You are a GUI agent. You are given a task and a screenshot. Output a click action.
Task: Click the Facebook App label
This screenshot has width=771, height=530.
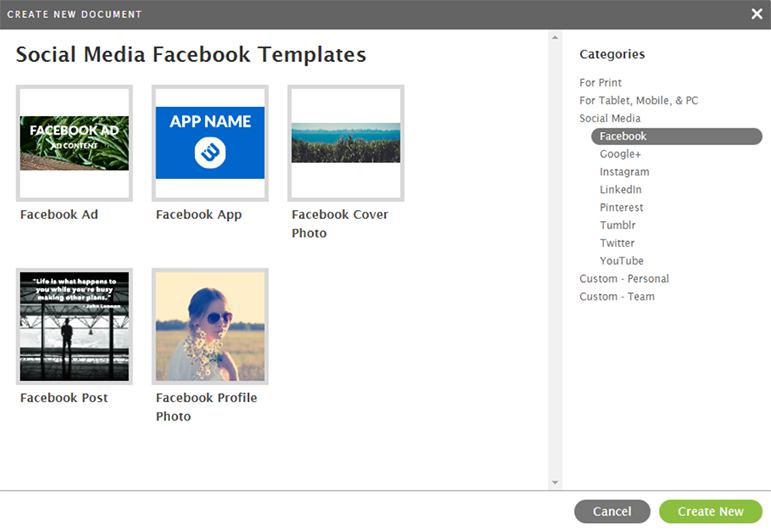199,215
